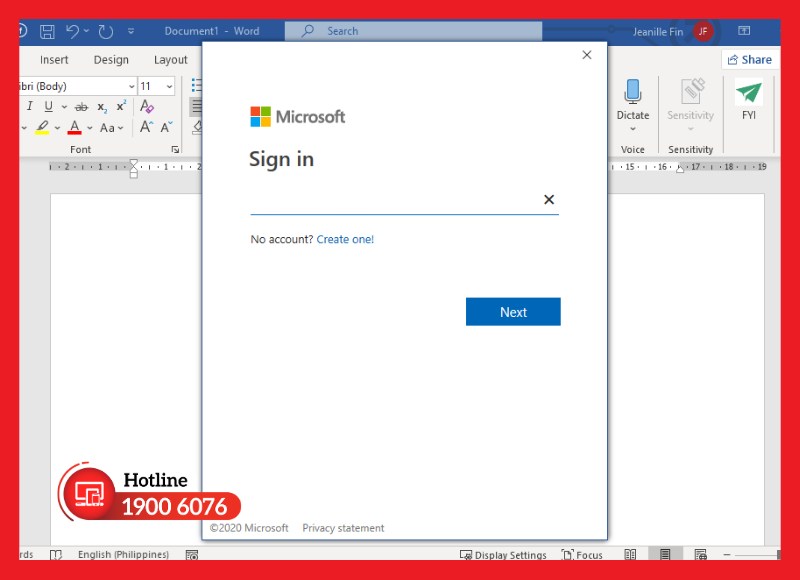Open Display Settings in status bar
The height and width of the screenshot is (580, 800).
click(x=503, y=554)
